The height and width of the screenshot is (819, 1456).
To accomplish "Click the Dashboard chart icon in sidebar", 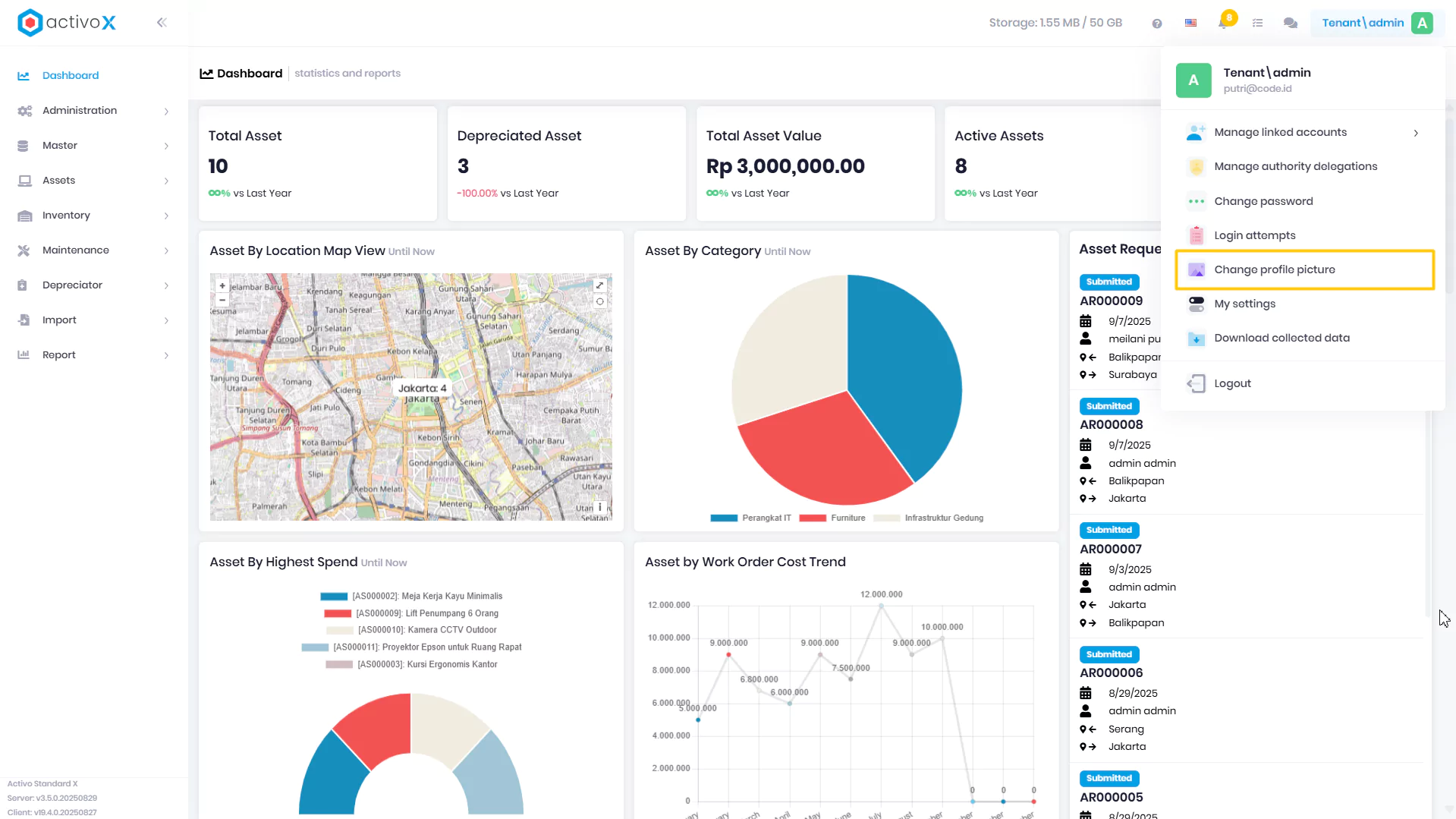I will (24, 76).
